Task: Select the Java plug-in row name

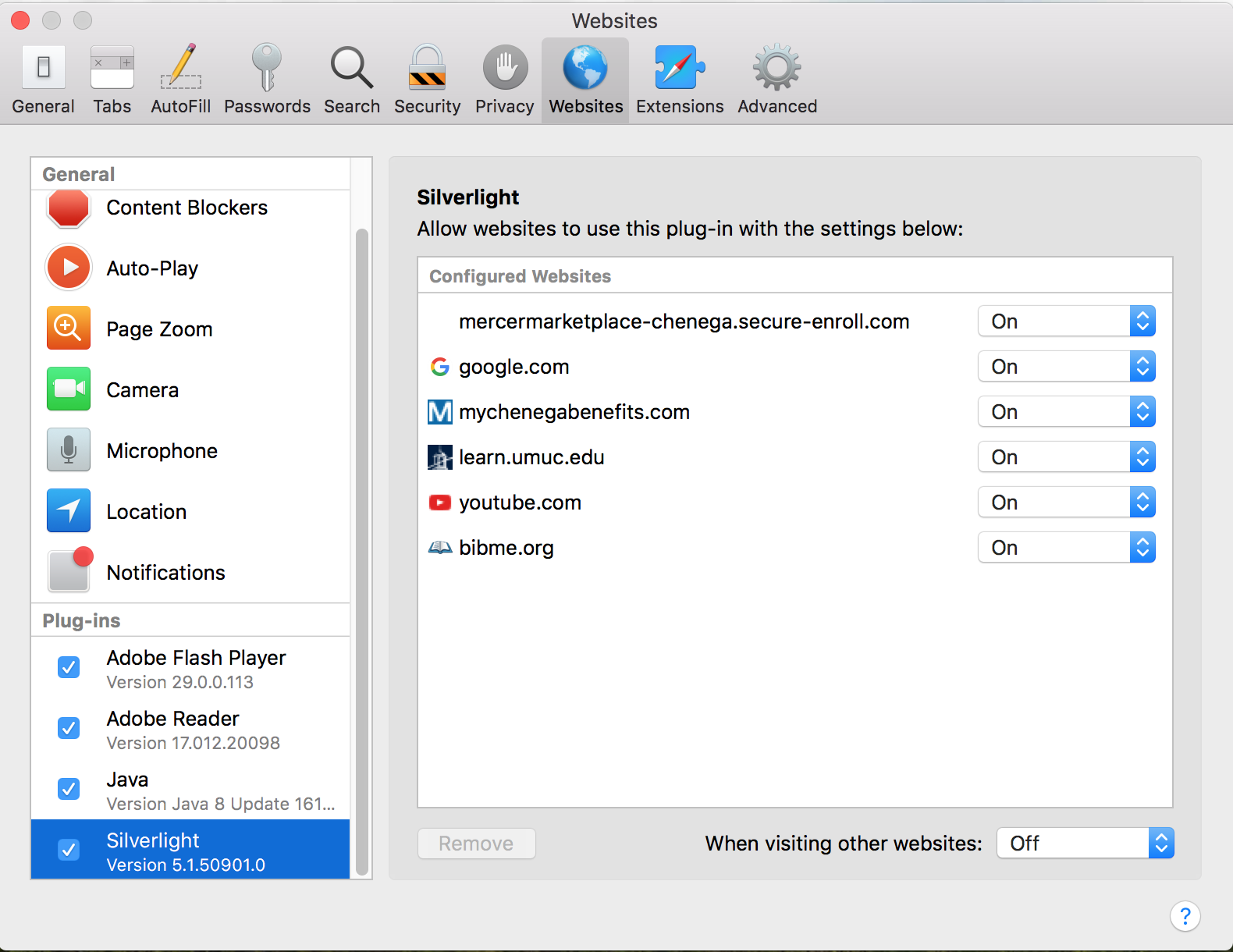Action: coord(127,780)
